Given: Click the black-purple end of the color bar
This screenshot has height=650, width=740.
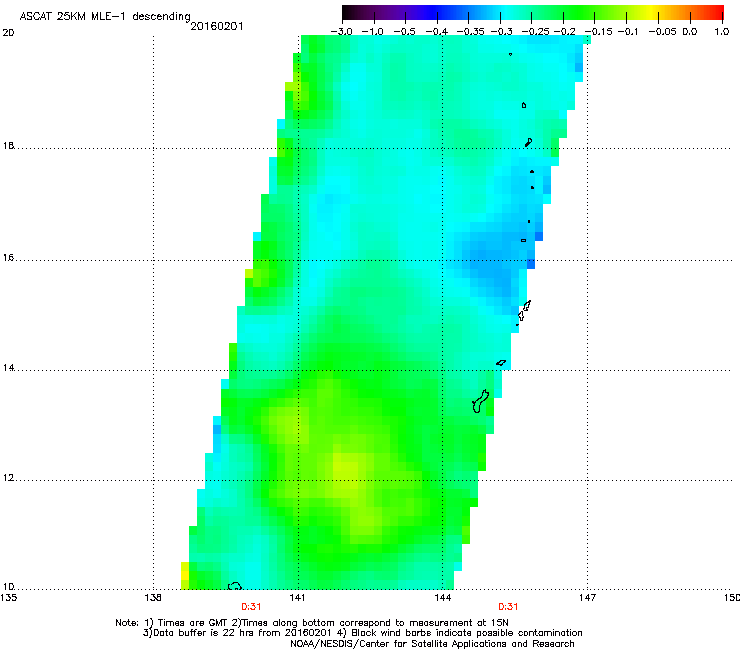Looking at the screenshot, I should pyautogui.click(x=352, y=12).
